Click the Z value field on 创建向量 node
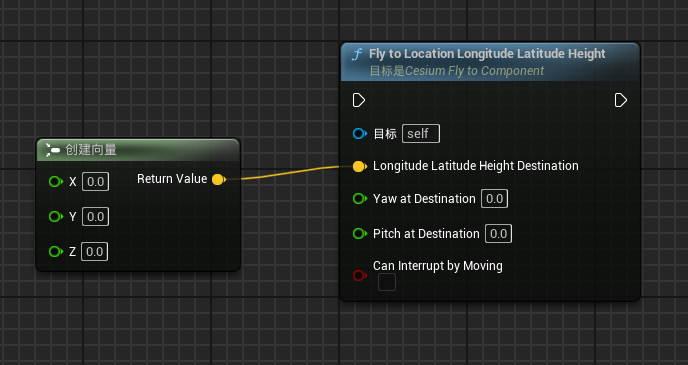 click(x=94, y=251)
